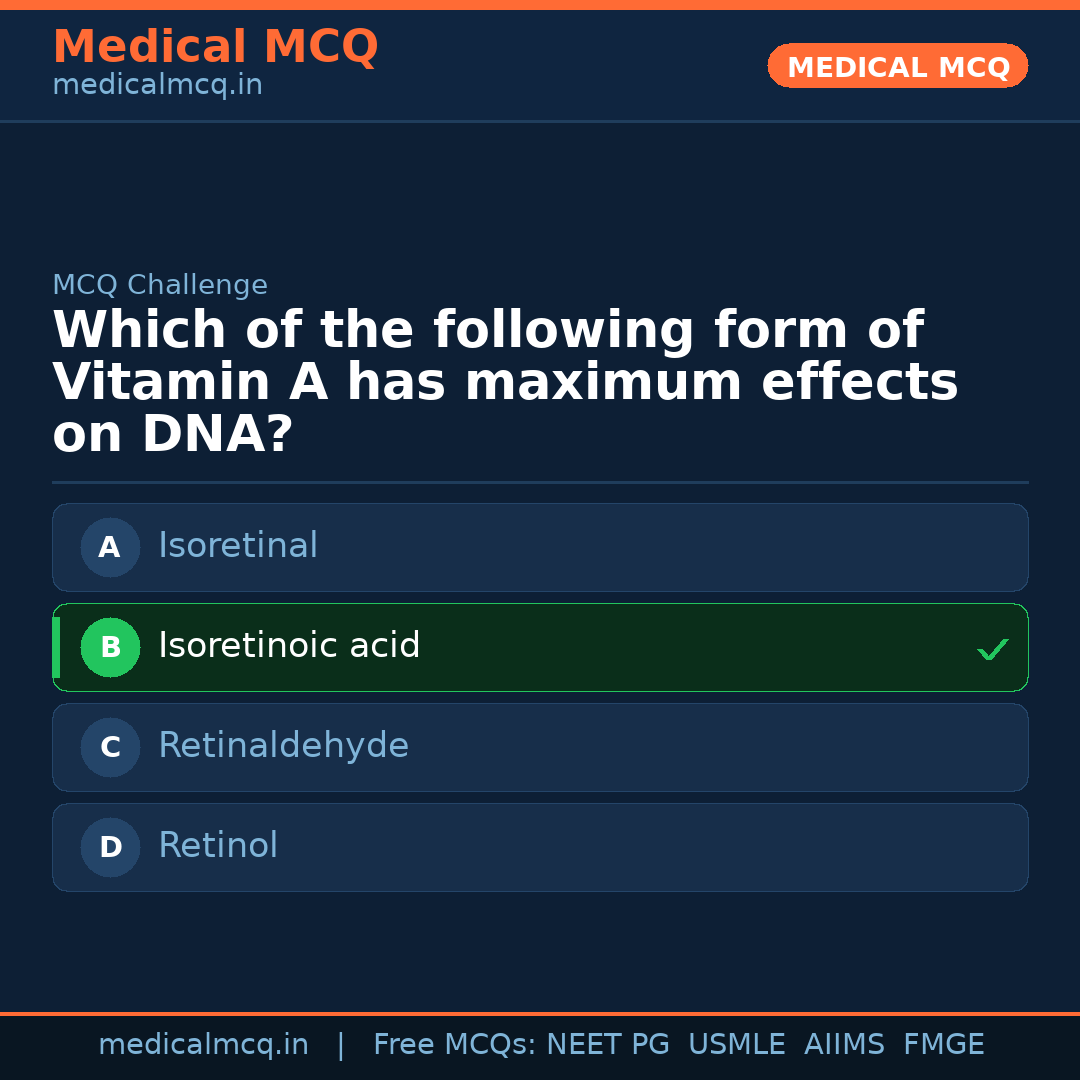Screen dimensions: 1080x1080
Task: Click USMLE in the footer
Action: pos(736,1045)
